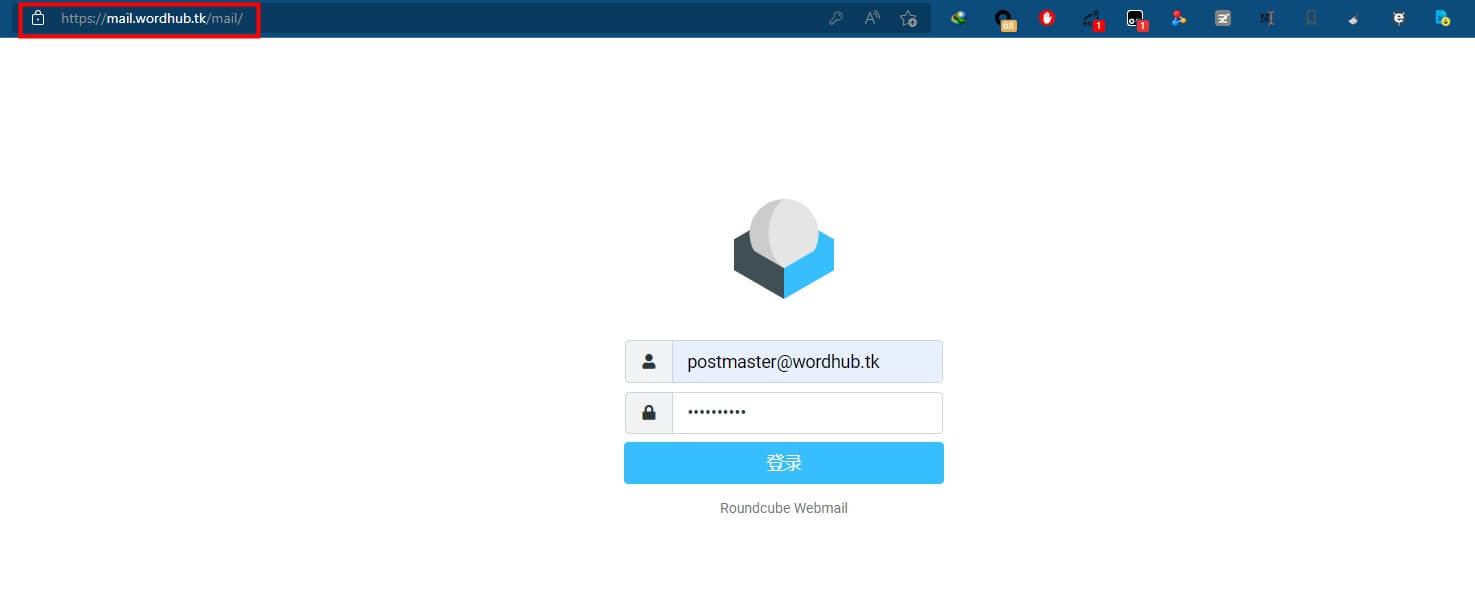This screenshot has height=604, width=1475.
Task: Click the site lock icon in address bar
Action: click(38, 18)
